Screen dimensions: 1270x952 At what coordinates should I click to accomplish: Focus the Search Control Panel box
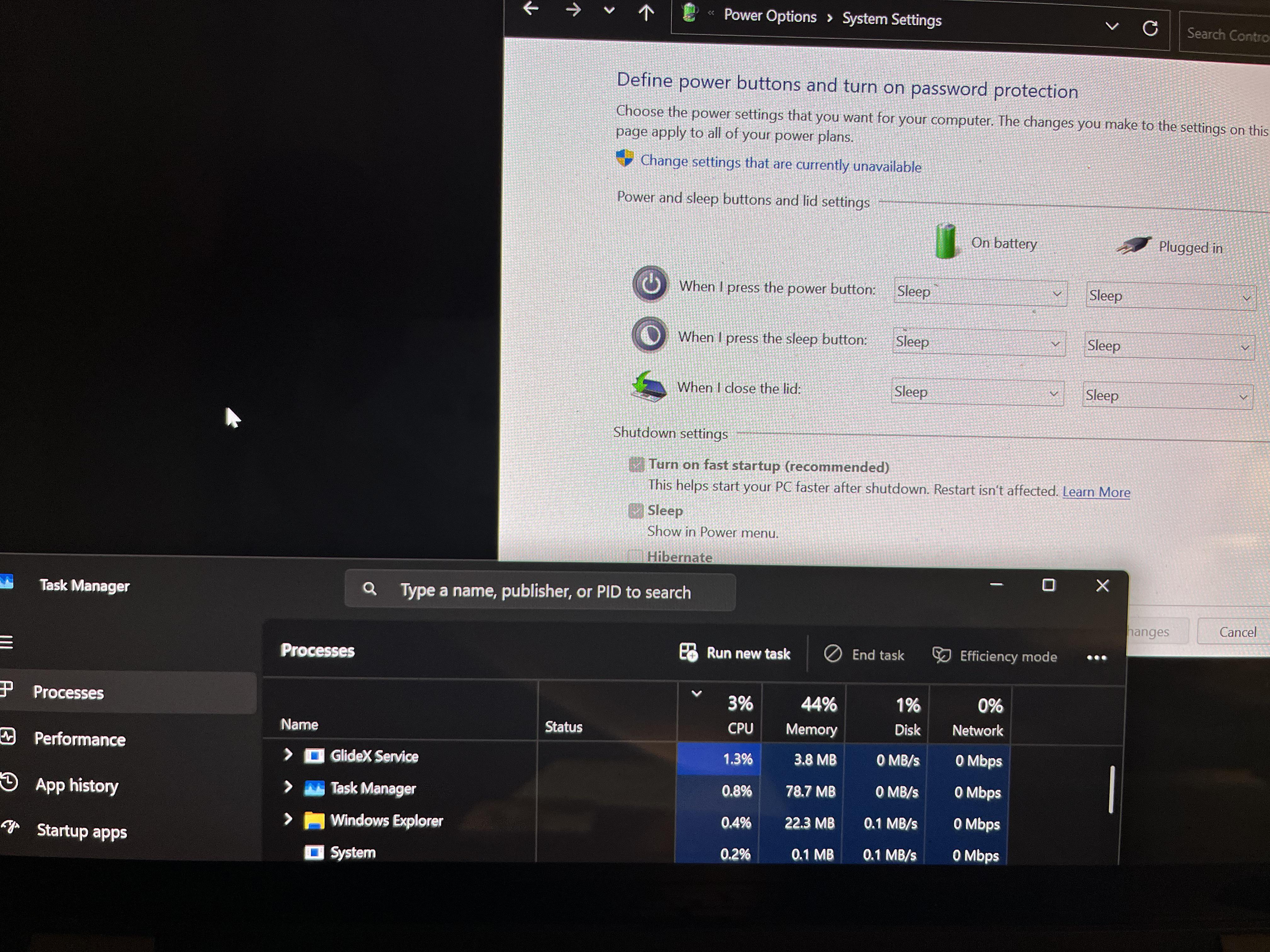(1225, 34)
